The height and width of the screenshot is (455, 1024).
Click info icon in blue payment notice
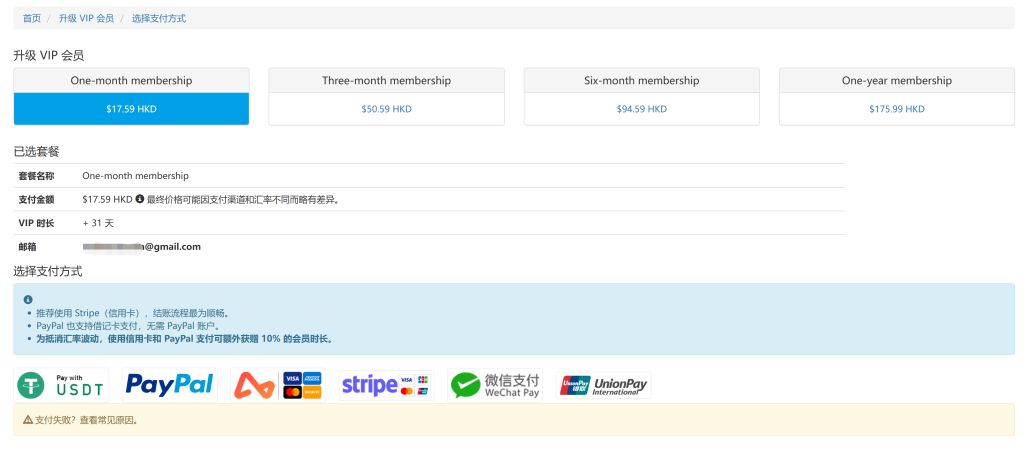[x=28, y=300]
